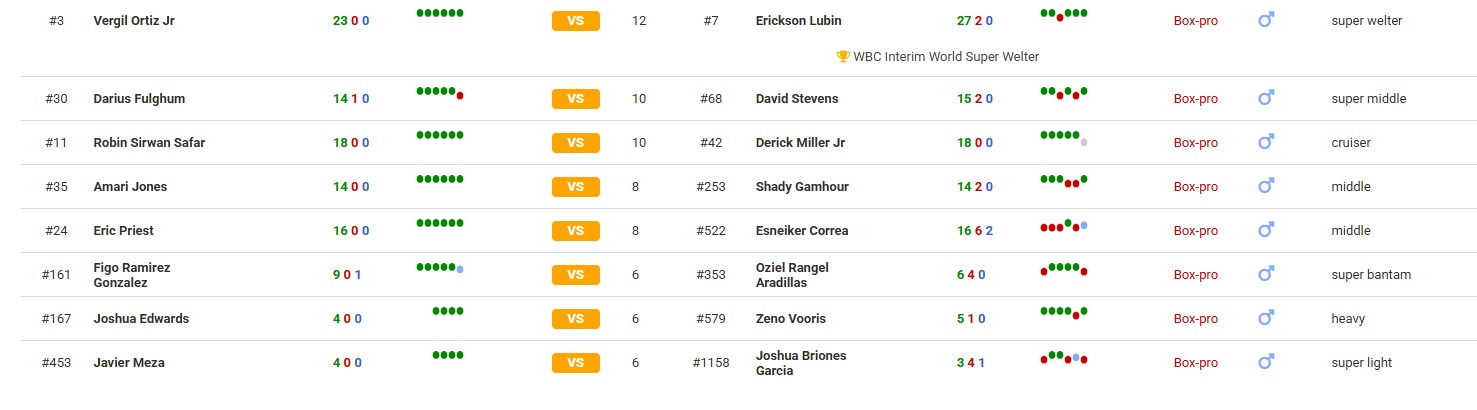Viewport: 1477px width, 410px height.
Task: Click the male icon in Darius Fulghum row
Action: (x=1265, y=98)
